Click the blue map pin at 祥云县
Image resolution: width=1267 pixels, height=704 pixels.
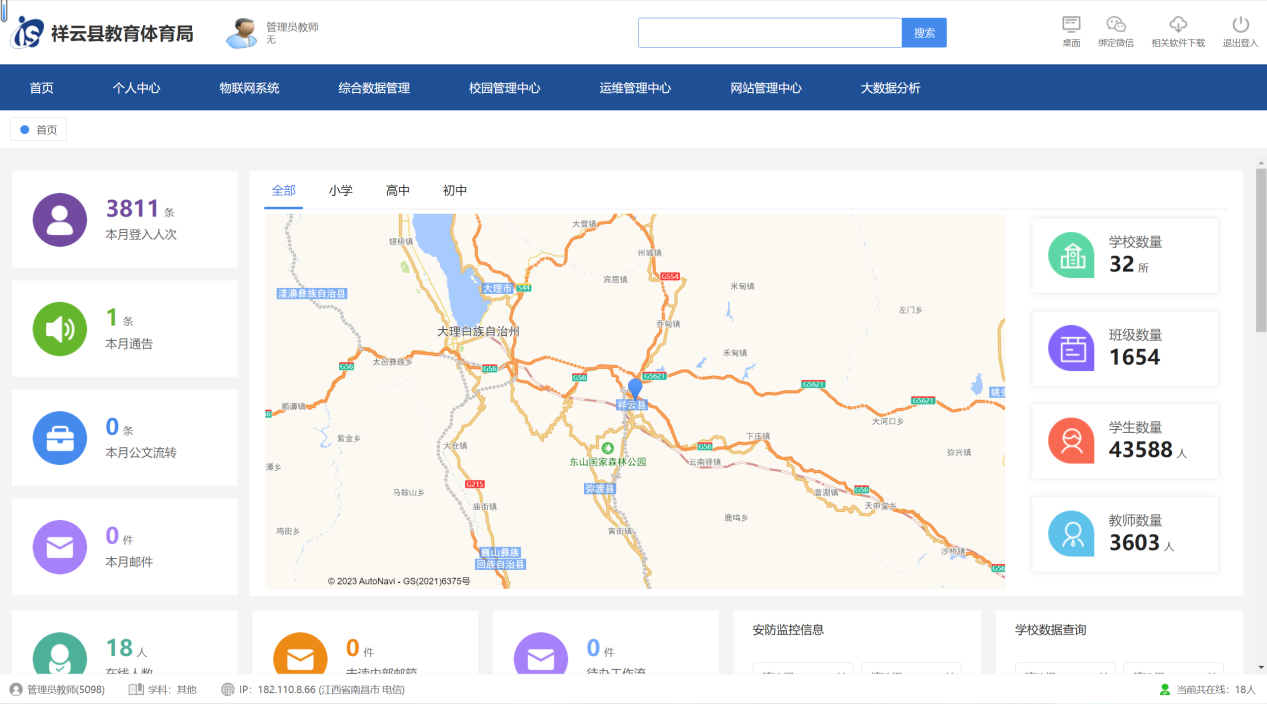(634, 389)
